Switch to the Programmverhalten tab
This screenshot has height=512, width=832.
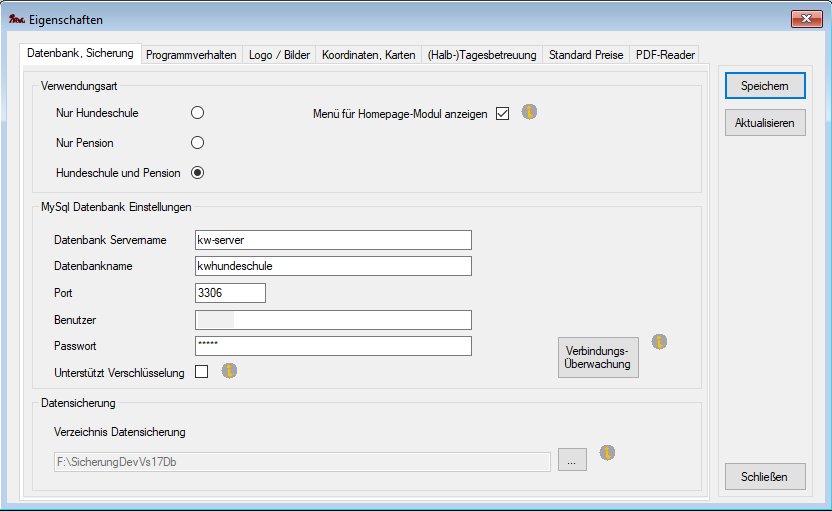[192, 55]
